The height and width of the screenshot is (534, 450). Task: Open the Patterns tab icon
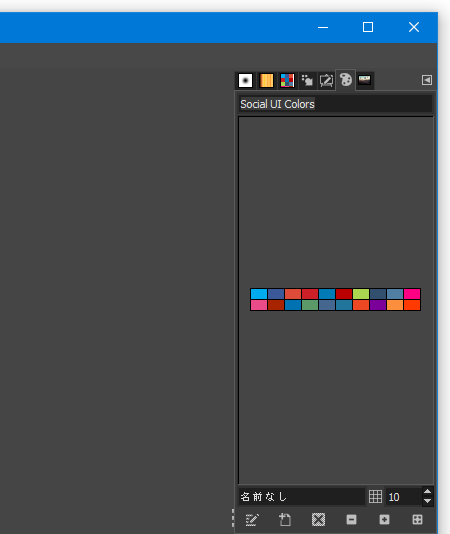(x=287, y=81)
